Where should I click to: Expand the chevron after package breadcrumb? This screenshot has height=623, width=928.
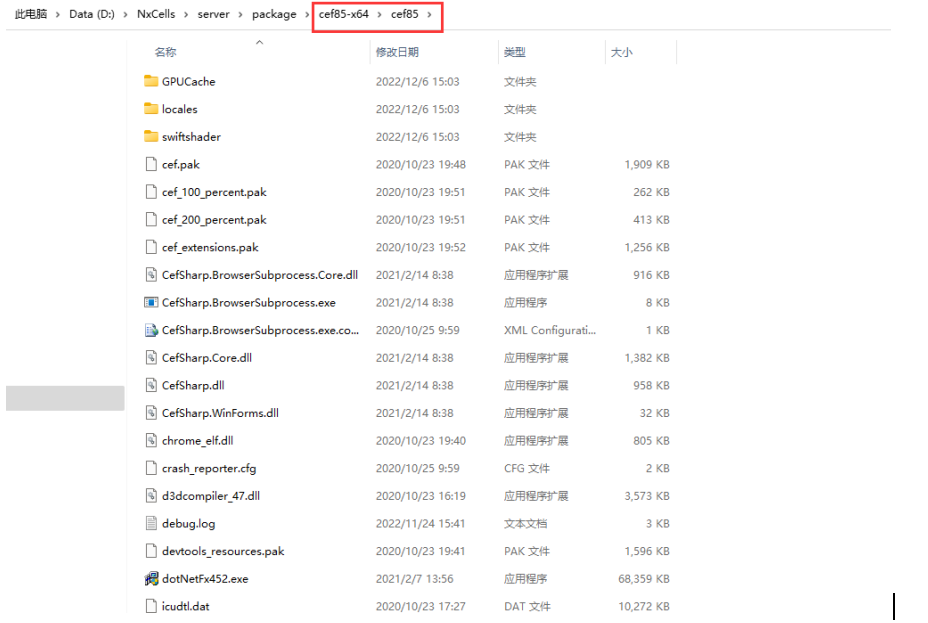point(305,15)
